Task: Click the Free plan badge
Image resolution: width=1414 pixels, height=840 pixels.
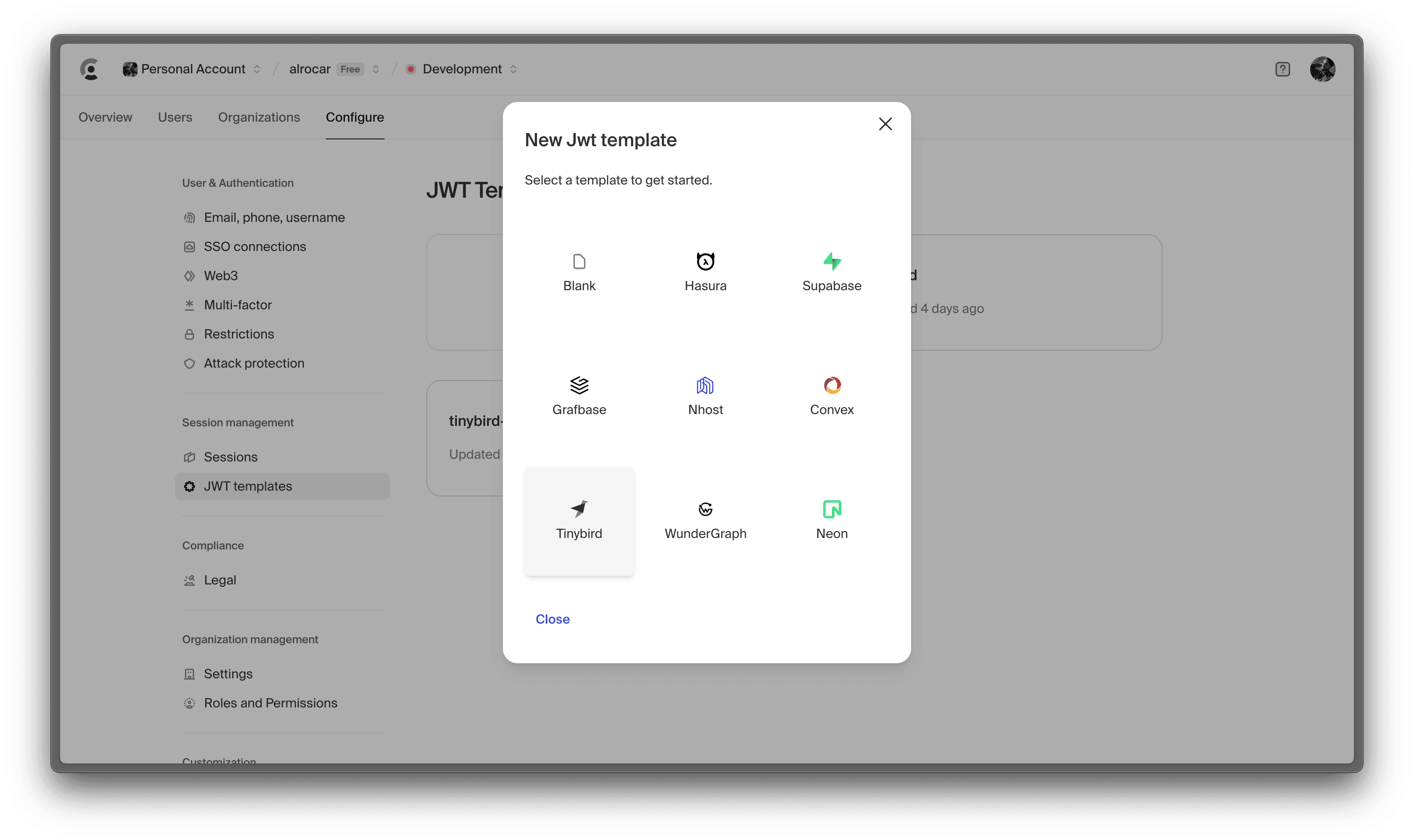Action: point(350,69)
